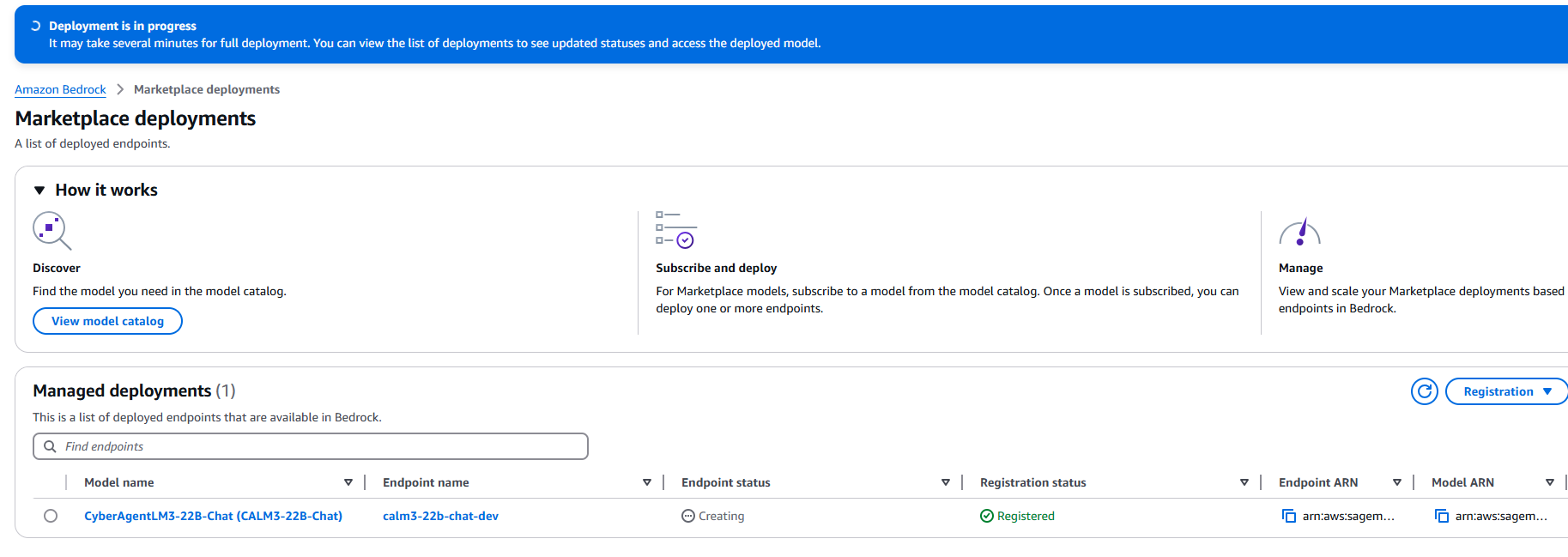Click the refresh deployments icon button
The image size is (1568, 557).
1425,391
